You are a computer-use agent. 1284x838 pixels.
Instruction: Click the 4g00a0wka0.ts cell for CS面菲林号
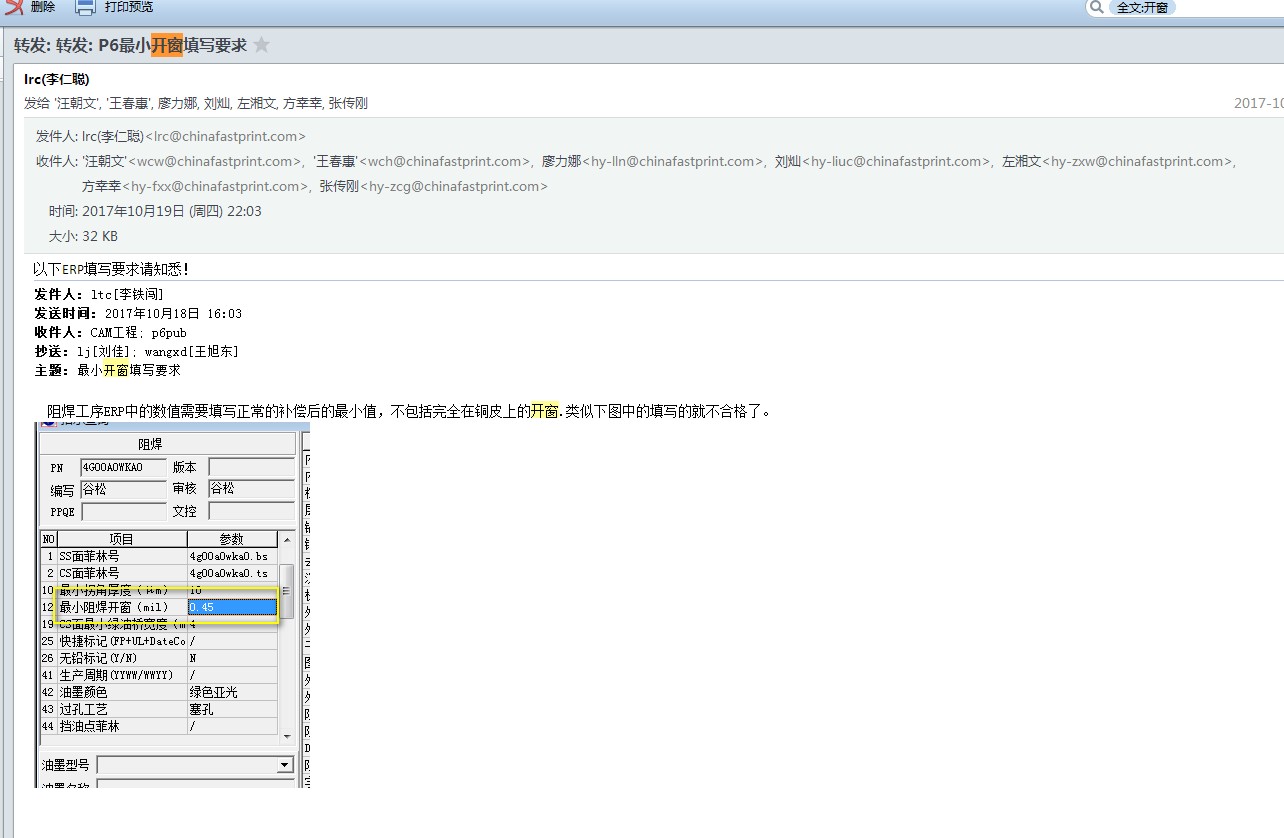[232, 573]
